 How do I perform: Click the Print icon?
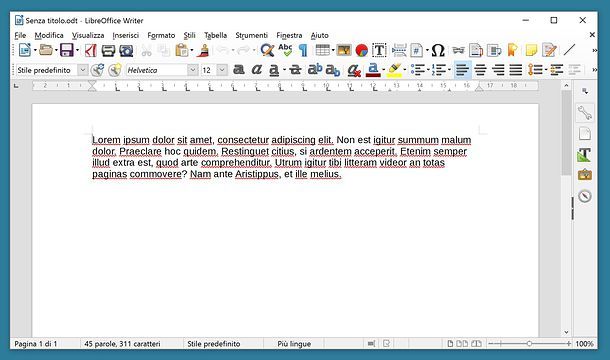click(x=108, y=50)
